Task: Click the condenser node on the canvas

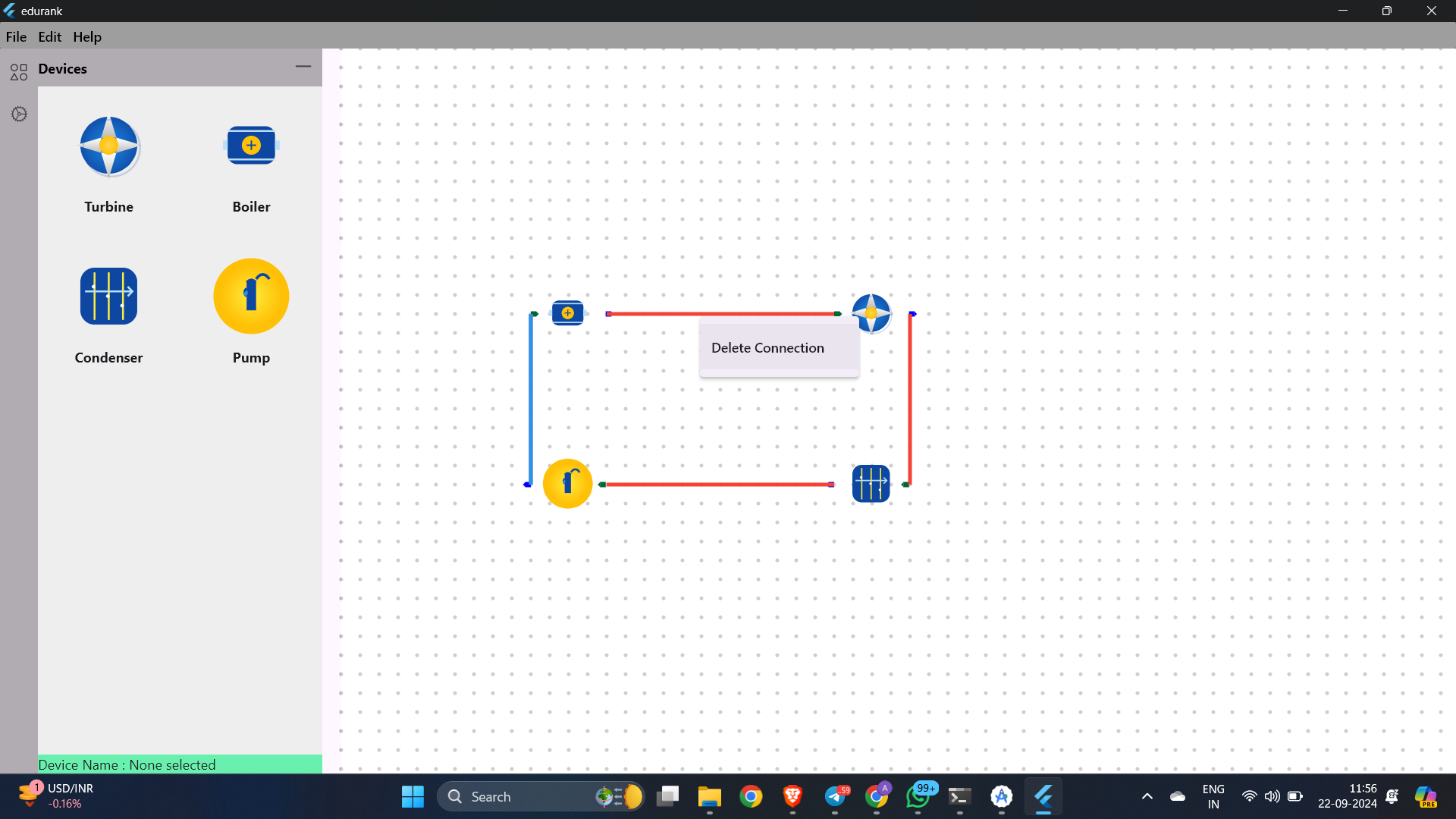Action: coord(871,483)
